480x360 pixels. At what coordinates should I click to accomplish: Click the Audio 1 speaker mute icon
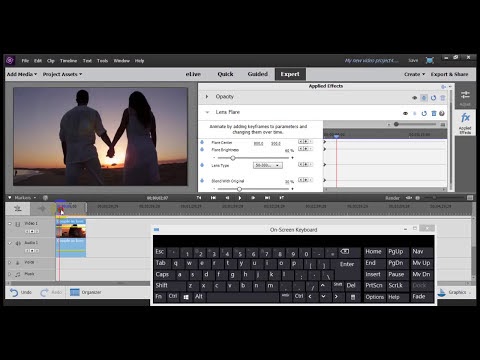[x=18, y=243]
